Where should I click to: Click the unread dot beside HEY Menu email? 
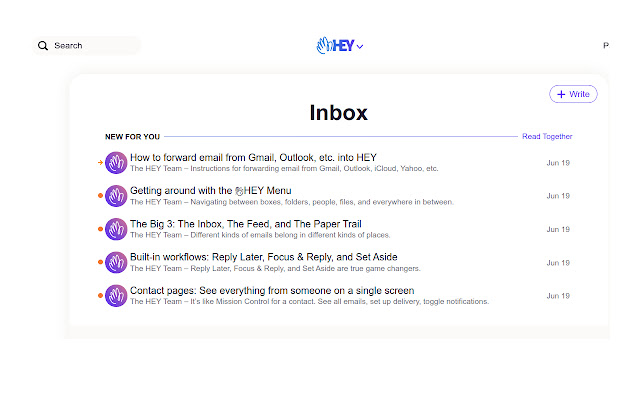[100, 196]
